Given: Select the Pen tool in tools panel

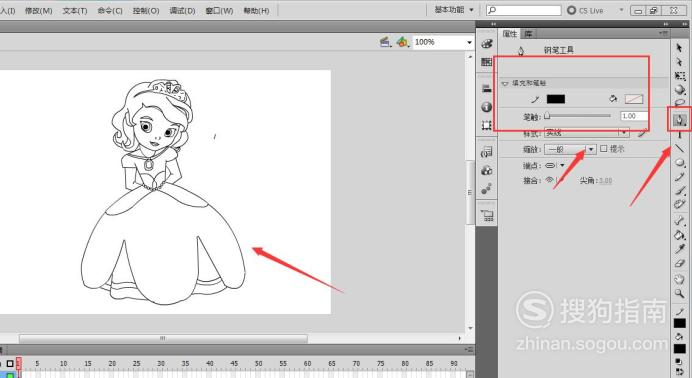Looking at the screenshot, I should click(x=680, y=120).
